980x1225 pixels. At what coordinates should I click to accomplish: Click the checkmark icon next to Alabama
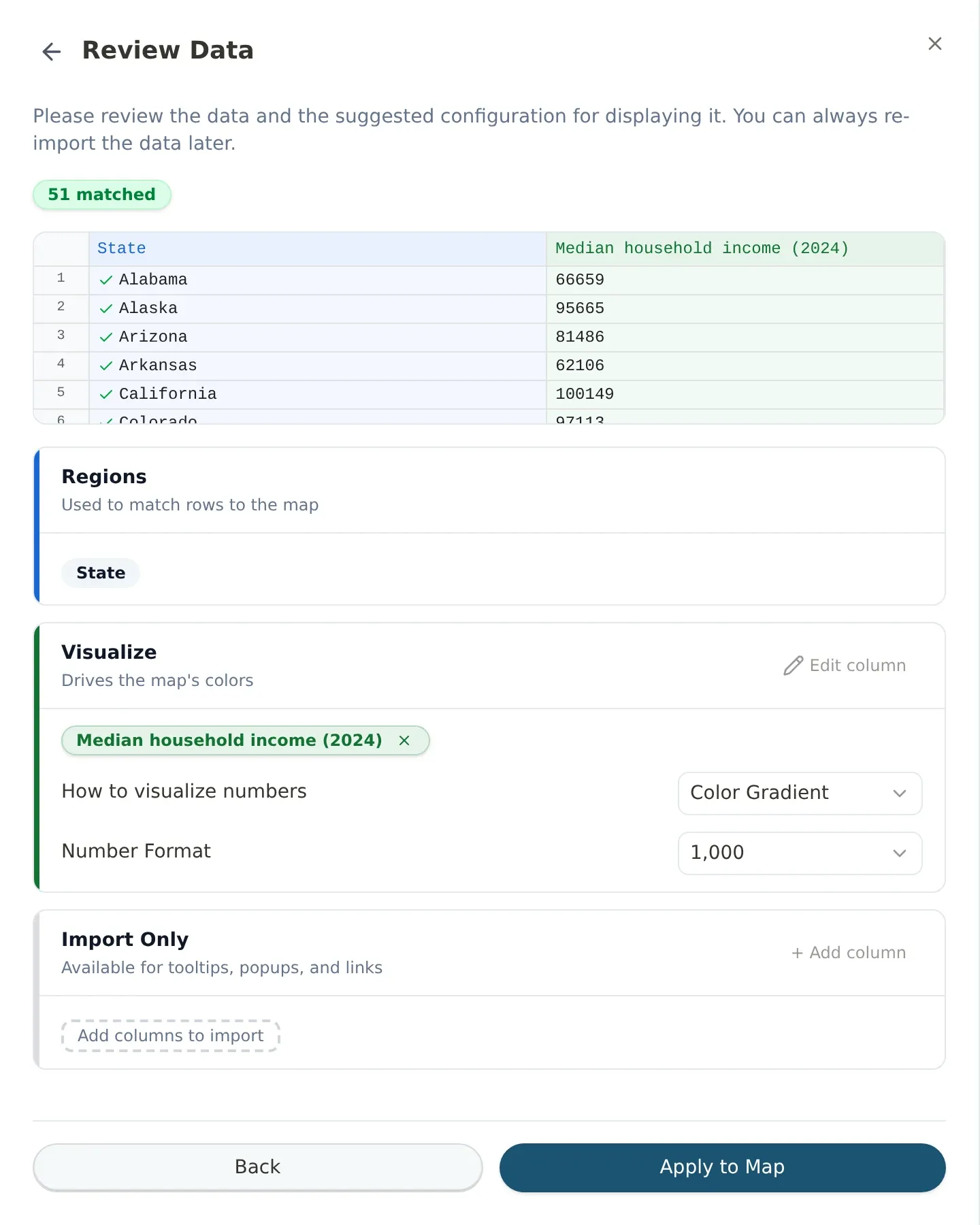[x=106, y=280]
